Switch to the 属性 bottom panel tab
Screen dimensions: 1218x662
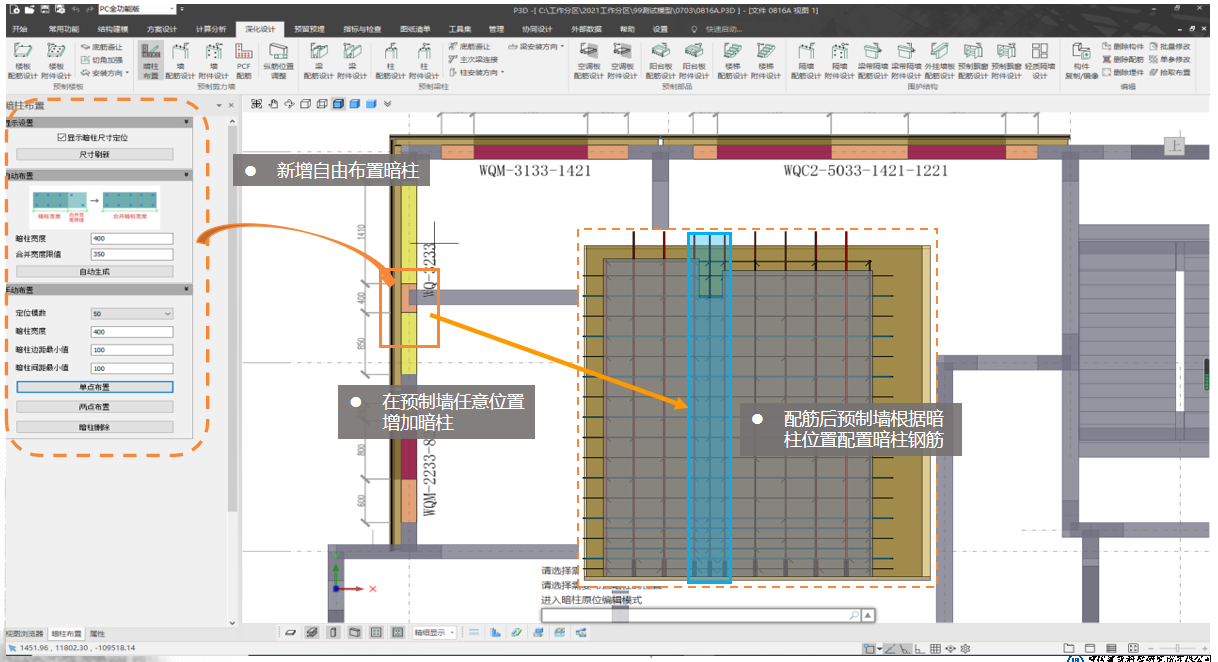pyautogui.click(x=97, y=634)
